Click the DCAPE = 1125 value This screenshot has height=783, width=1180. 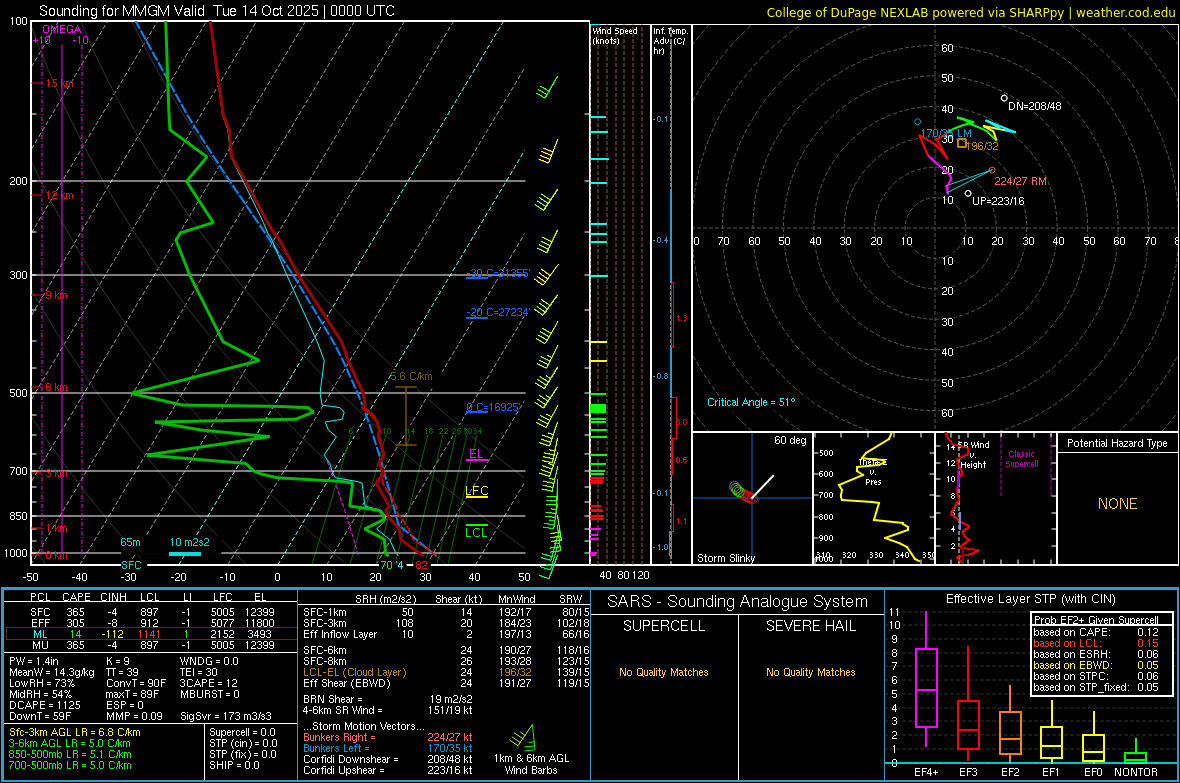click(x=44, y=705)
